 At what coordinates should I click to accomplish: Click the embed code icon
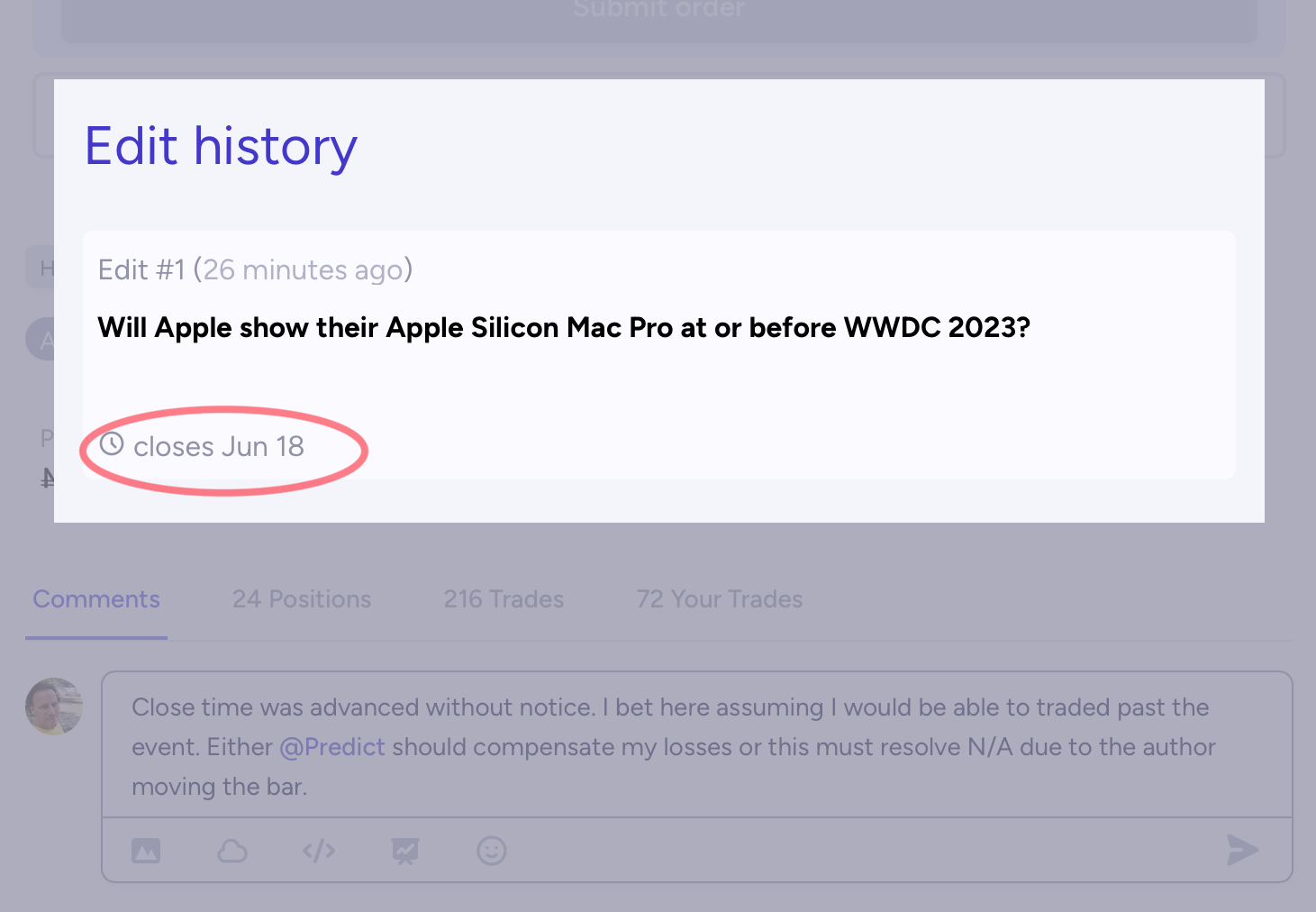(x=319, y=850)
